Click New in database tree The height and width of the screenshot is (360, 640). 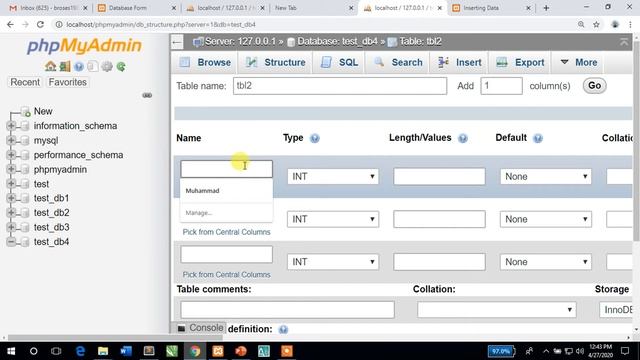coord(43,111)
